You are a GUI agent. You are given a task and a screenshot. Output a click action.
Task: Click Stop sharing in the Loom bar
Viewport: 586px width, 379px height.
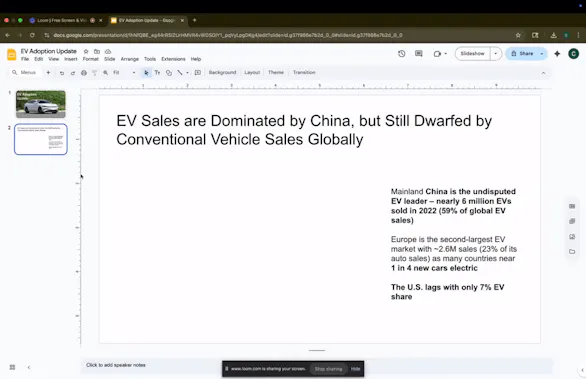[328, 369]
